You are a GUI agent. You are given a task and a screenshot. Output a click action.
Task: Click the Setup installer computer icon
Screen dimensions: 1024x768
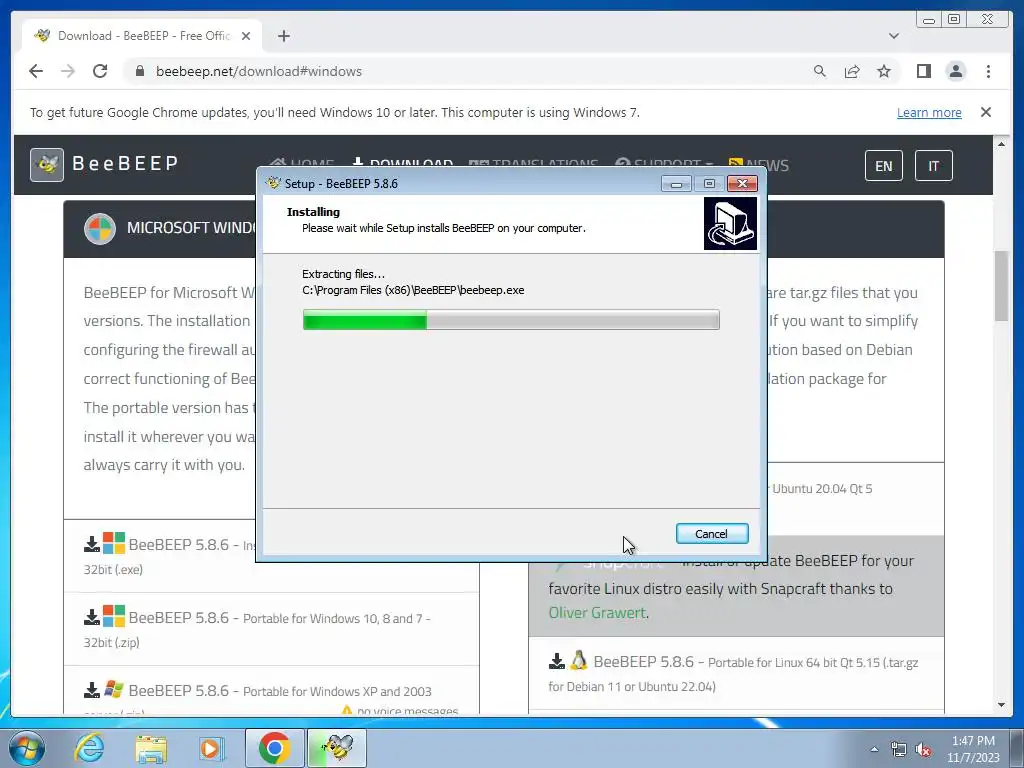(x=730, y=224)
